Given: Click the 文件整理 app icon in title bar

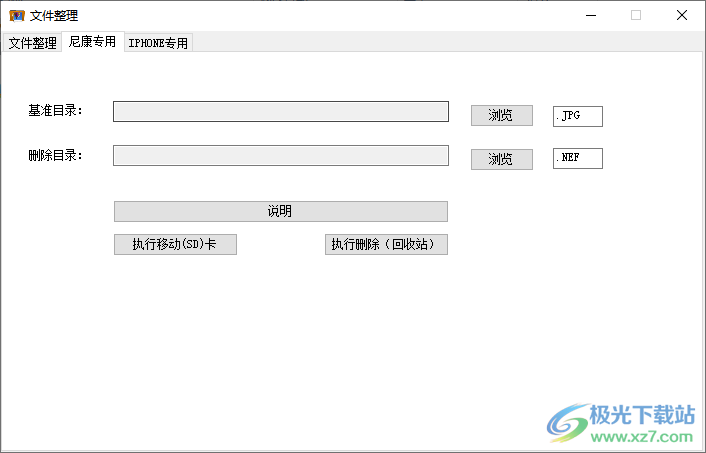Looking at the screenshot, I should pyautogui.click(x=17, y=16).
